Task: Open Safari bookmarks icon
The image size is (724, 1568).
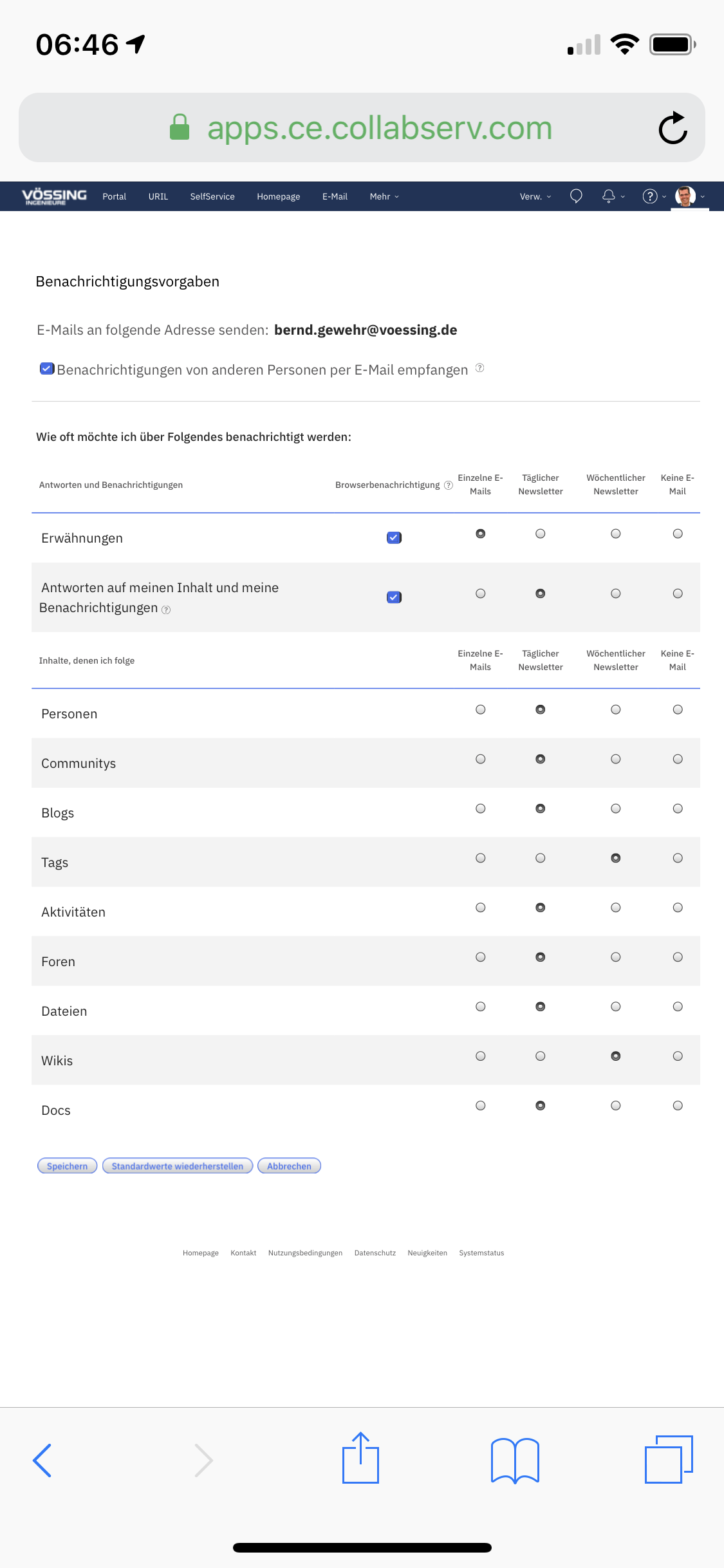Action: [x=515, y=1460]
